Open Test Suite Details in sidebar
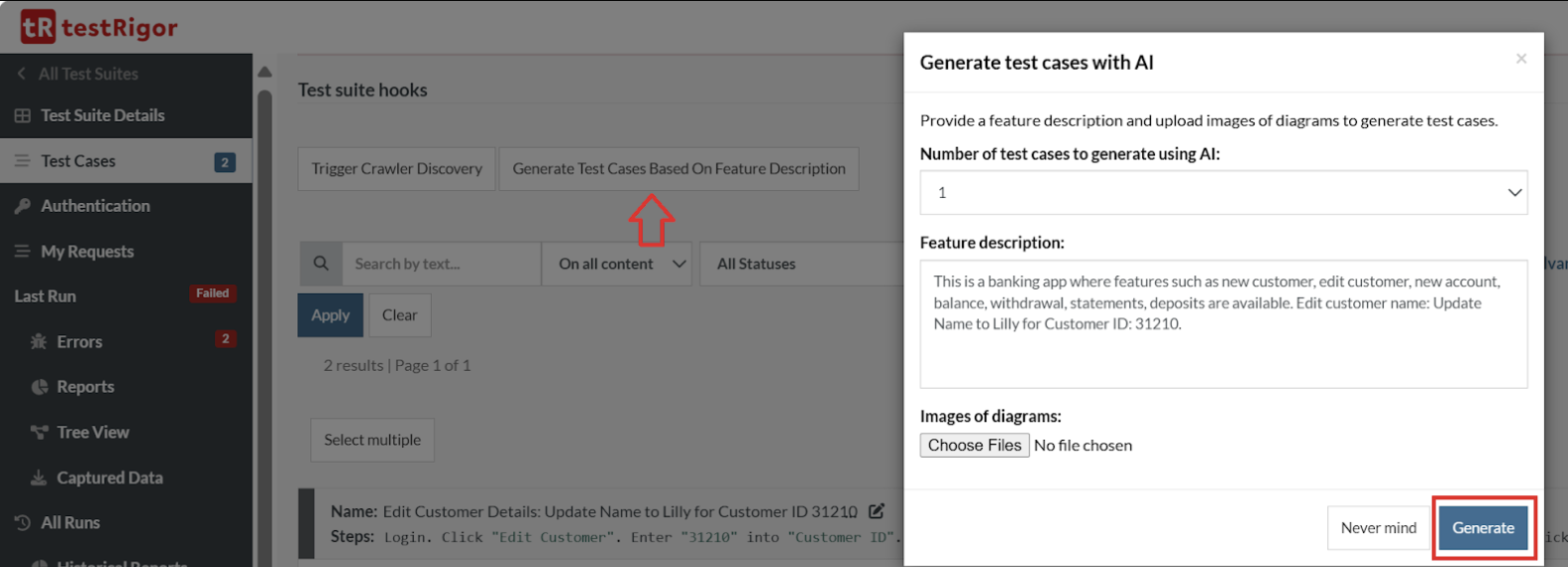The image size is (1568, 567). (x=102, y=115)
